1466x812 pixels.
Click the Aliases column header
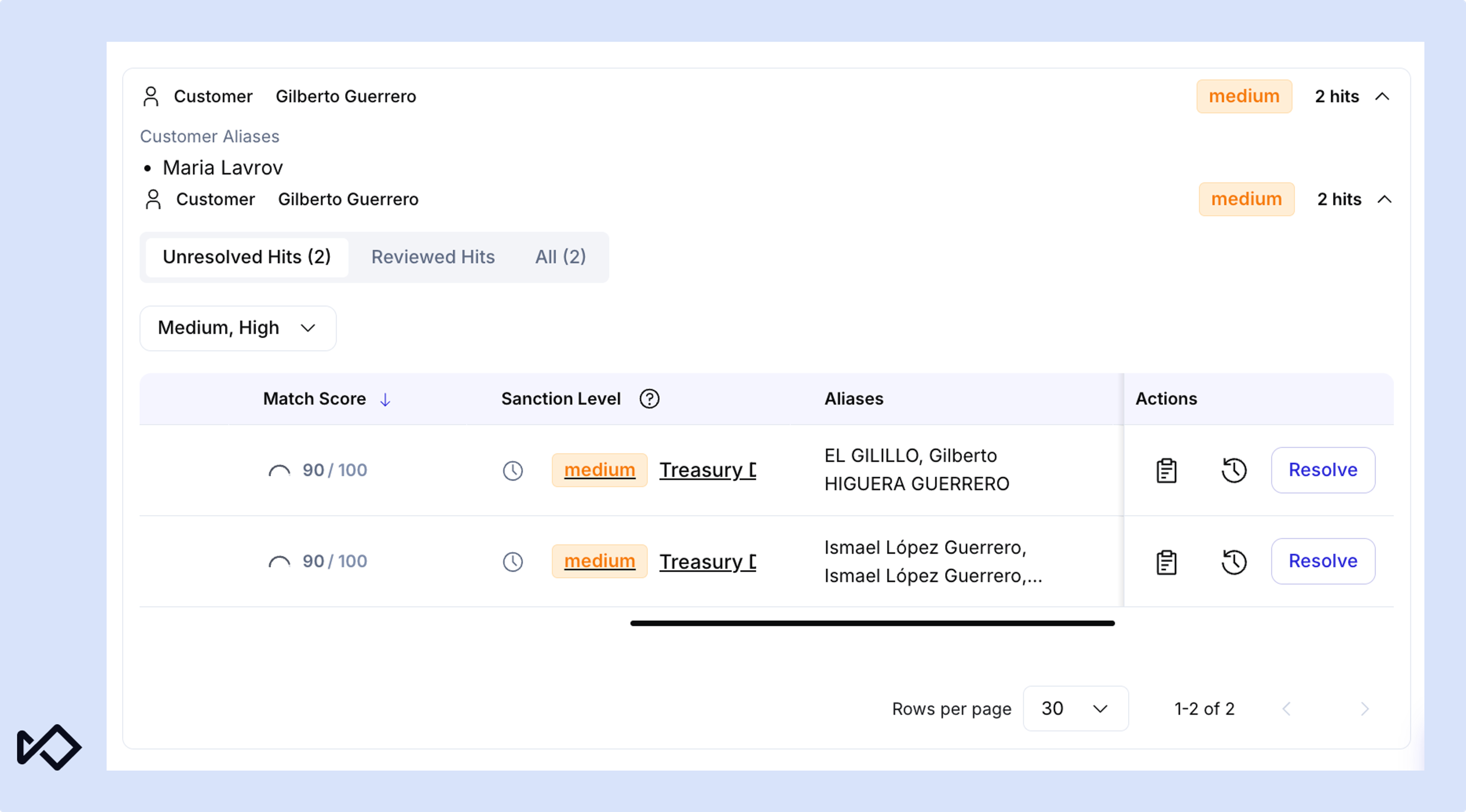point(854,399)
